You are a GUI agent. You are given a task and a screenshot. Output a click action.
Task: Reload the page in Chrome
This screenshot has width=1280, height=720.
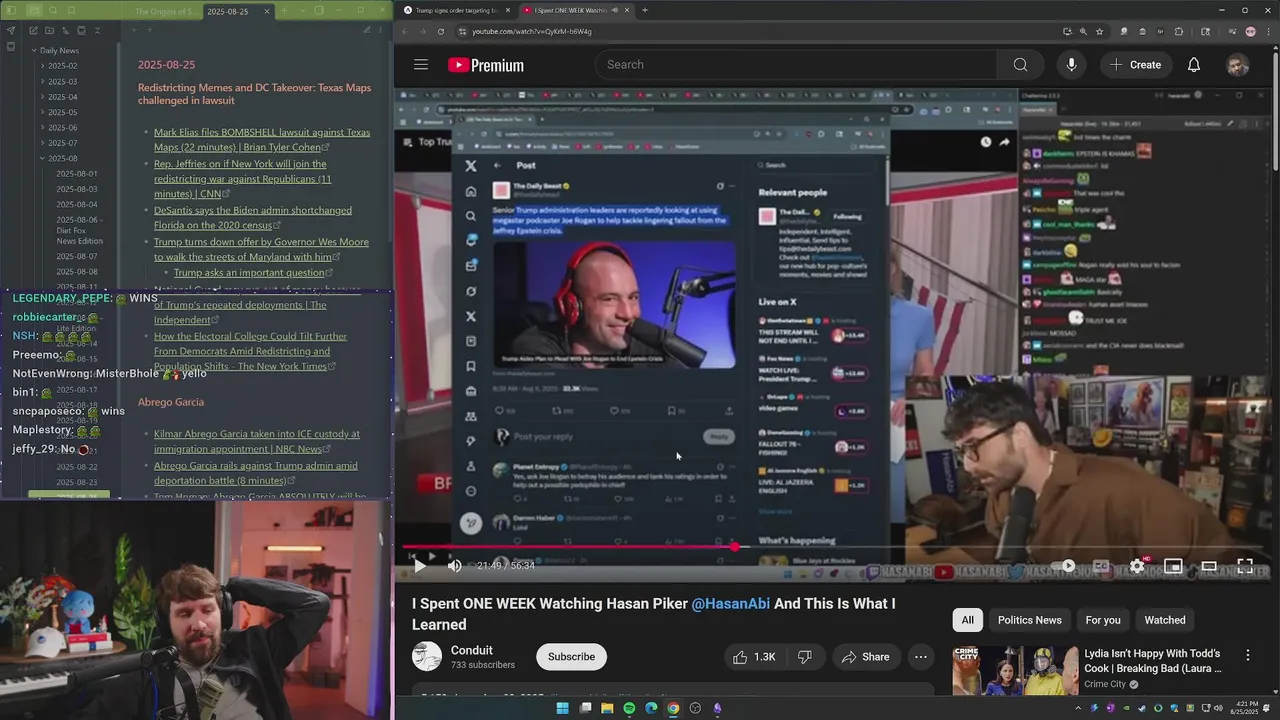pyautogui.click(x=441, y=31)
